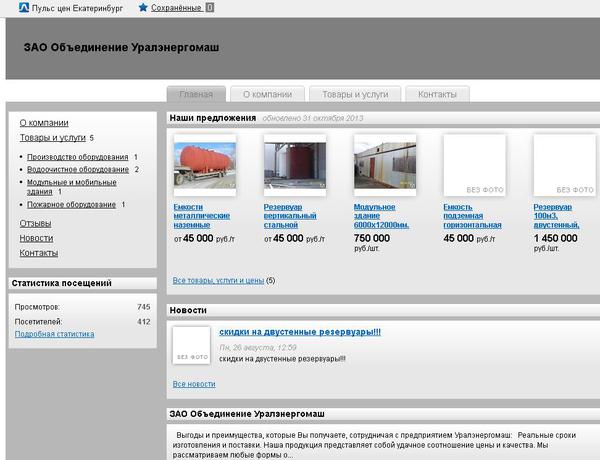Open Отзывы in the sidebar
The image size is (600, 460).
(x=36, y=223)
